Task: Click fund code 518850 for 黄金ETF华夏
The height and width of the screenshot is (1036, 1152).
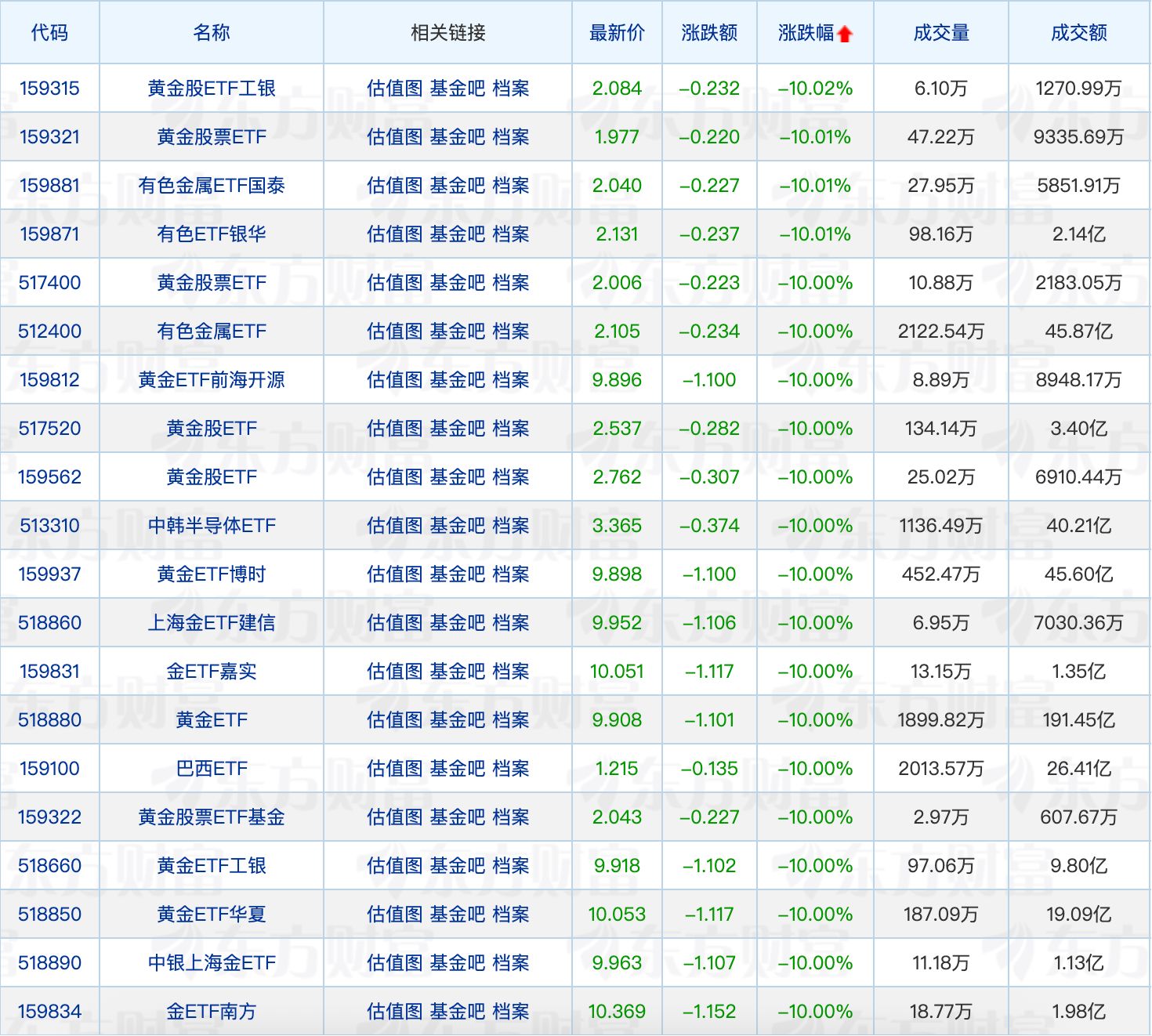Action: click(49, 914)
